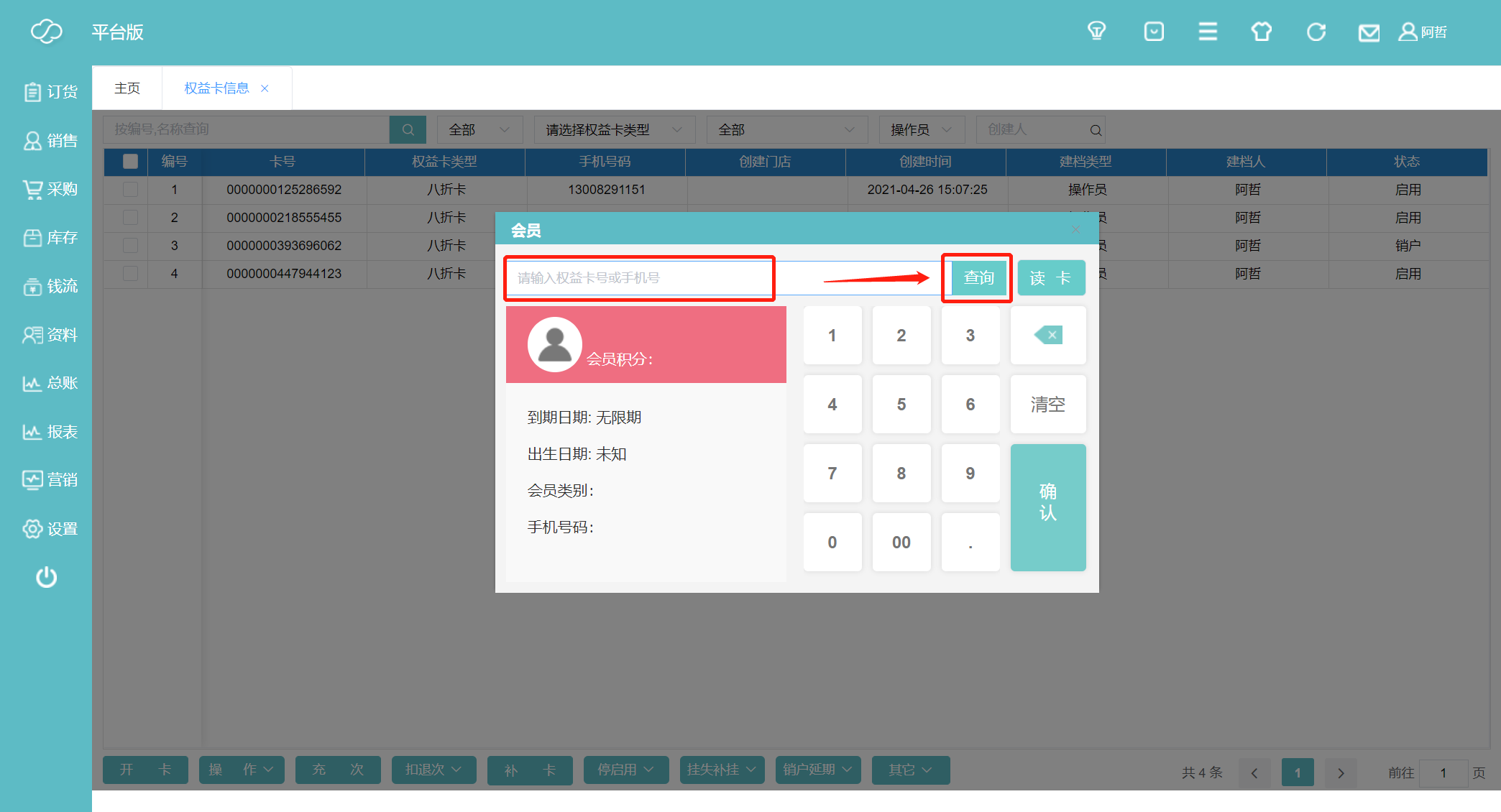
Task: Click the 读卡 button
Action: tap(1050, 278)
